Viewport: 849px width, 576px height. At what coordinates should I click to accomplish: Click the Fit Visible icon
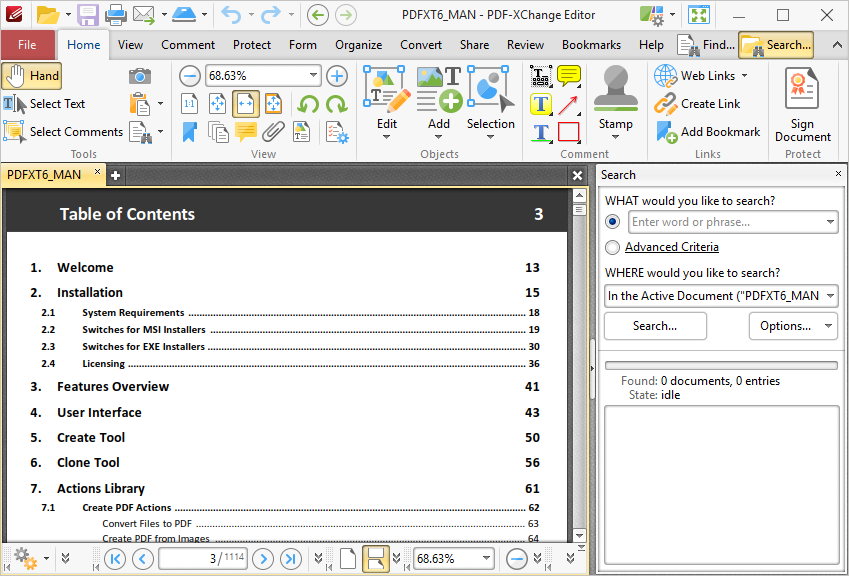(x=273, y=104)
